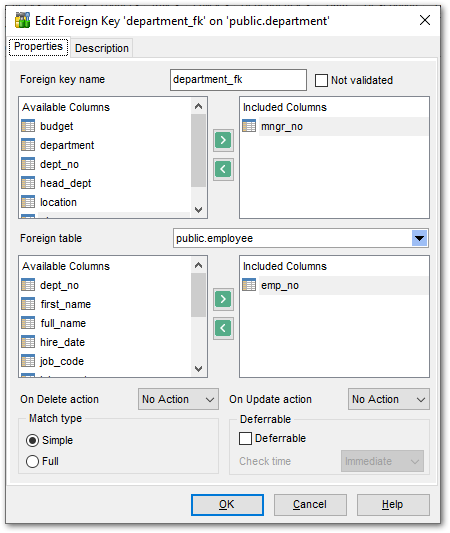Click the Foreign key name field

click(238, 80)
